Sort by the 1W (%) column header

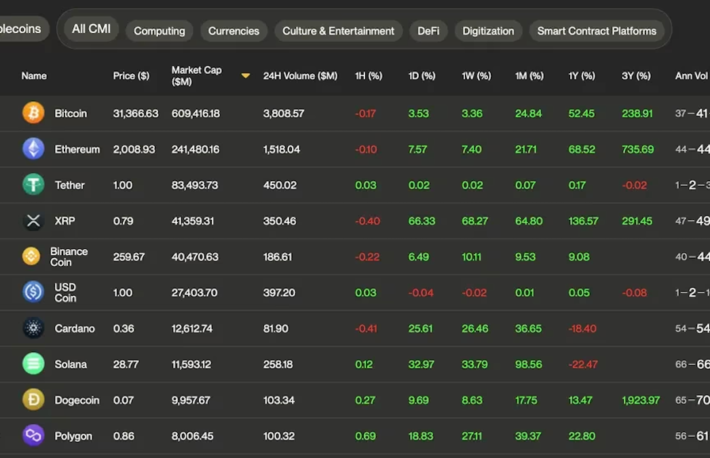tap(476, 76)
